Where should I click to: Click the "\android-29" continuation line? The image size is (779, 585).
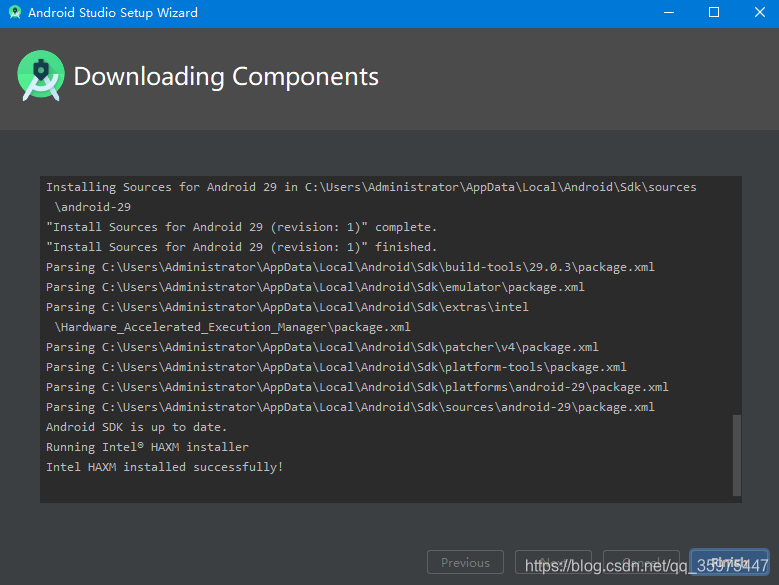point(92,207)
